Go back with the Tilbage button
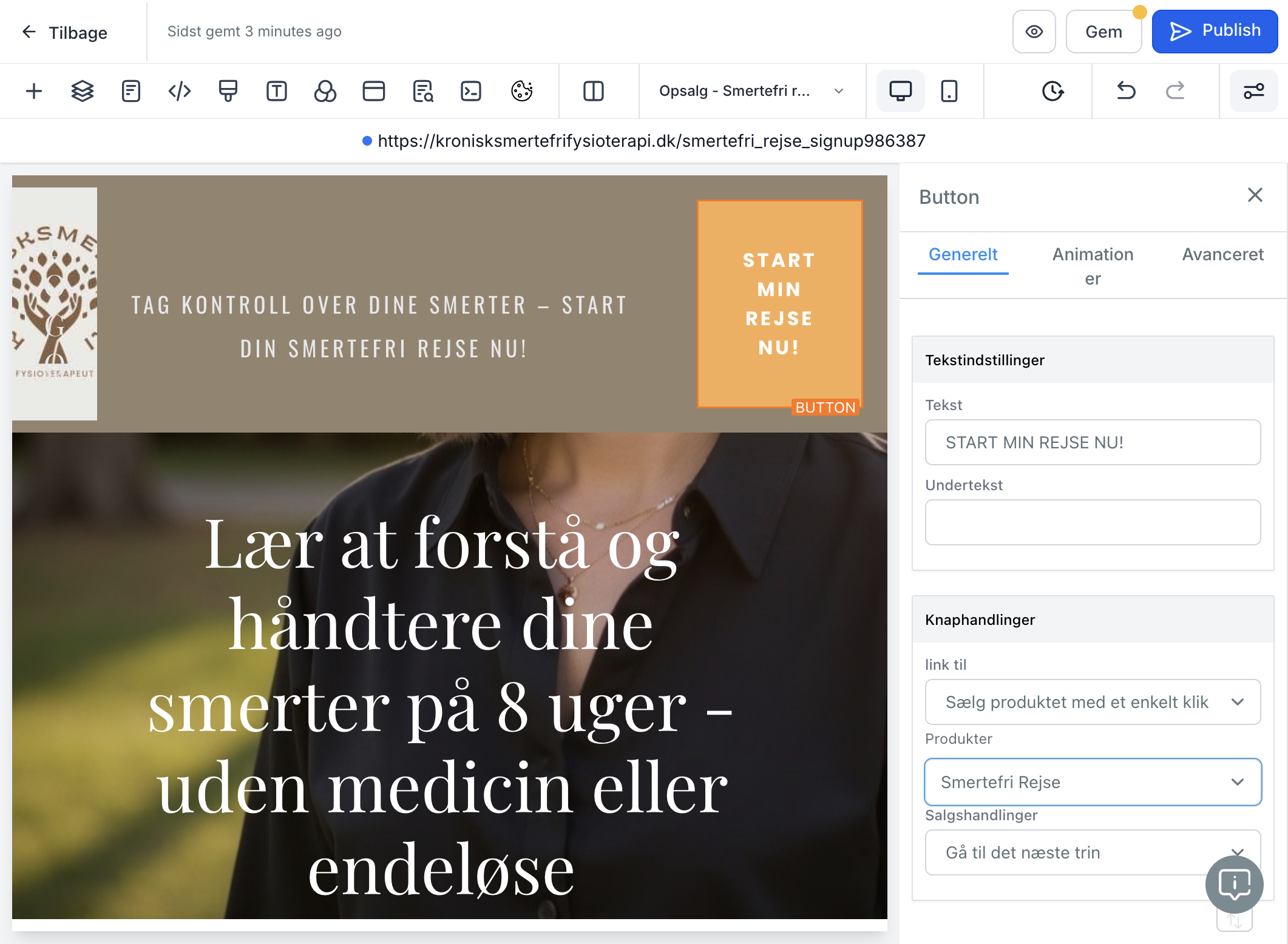This screenshot has height=944, width=1288. pos(64,32)
